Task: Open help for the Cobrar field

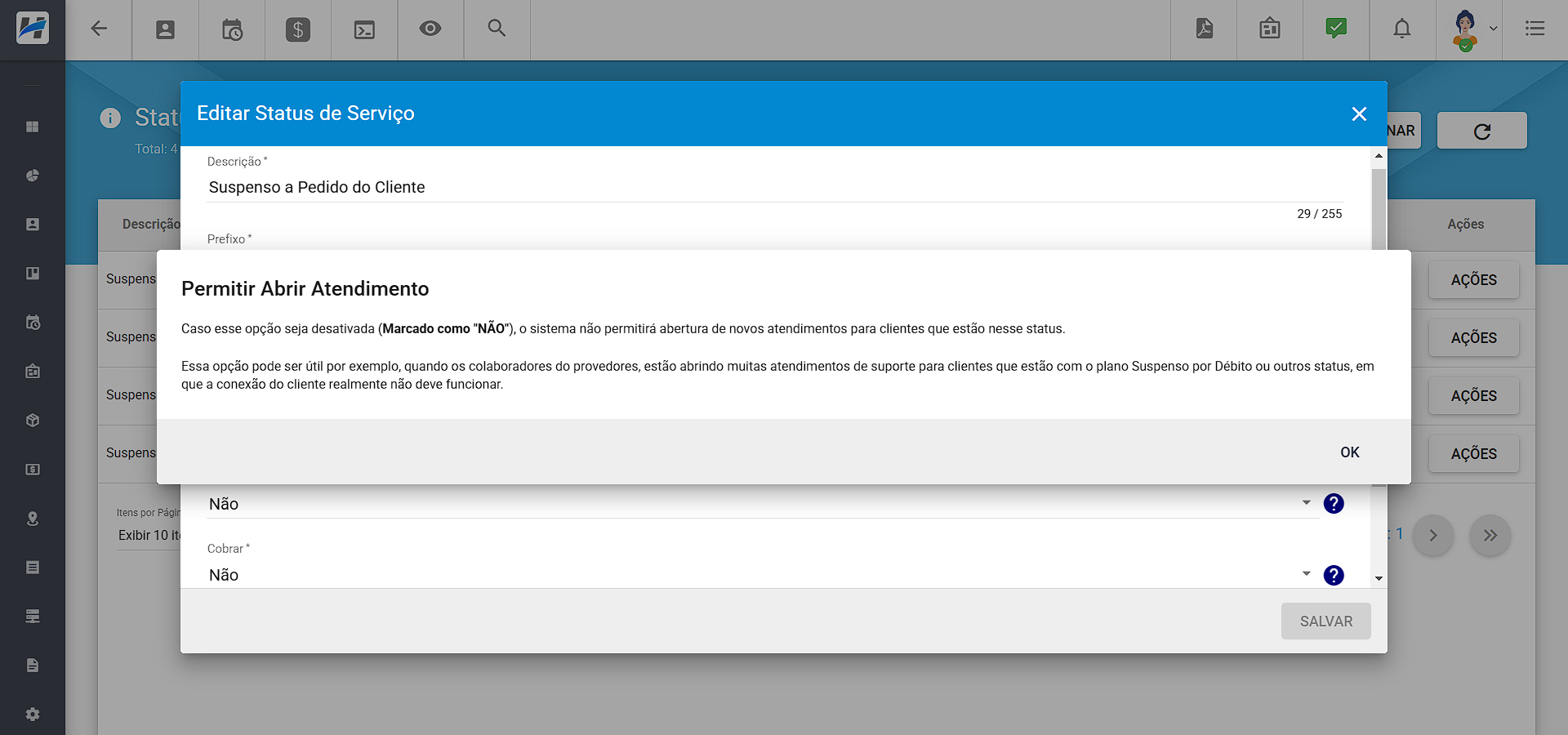Action: [x=1334, y=575]
